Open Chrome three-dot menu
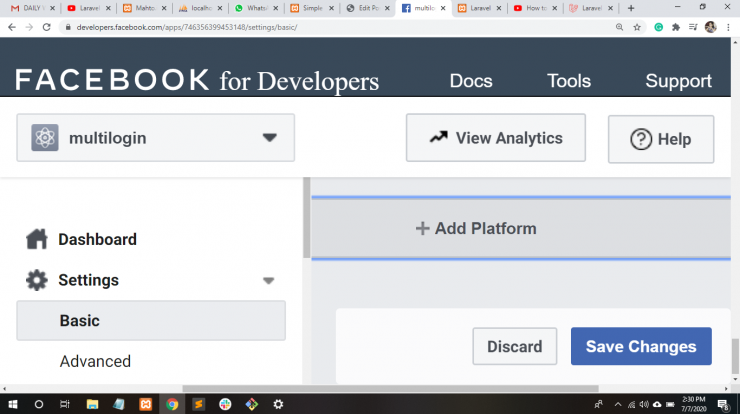This screenshot has height=414, width=740. click(728, 27)
